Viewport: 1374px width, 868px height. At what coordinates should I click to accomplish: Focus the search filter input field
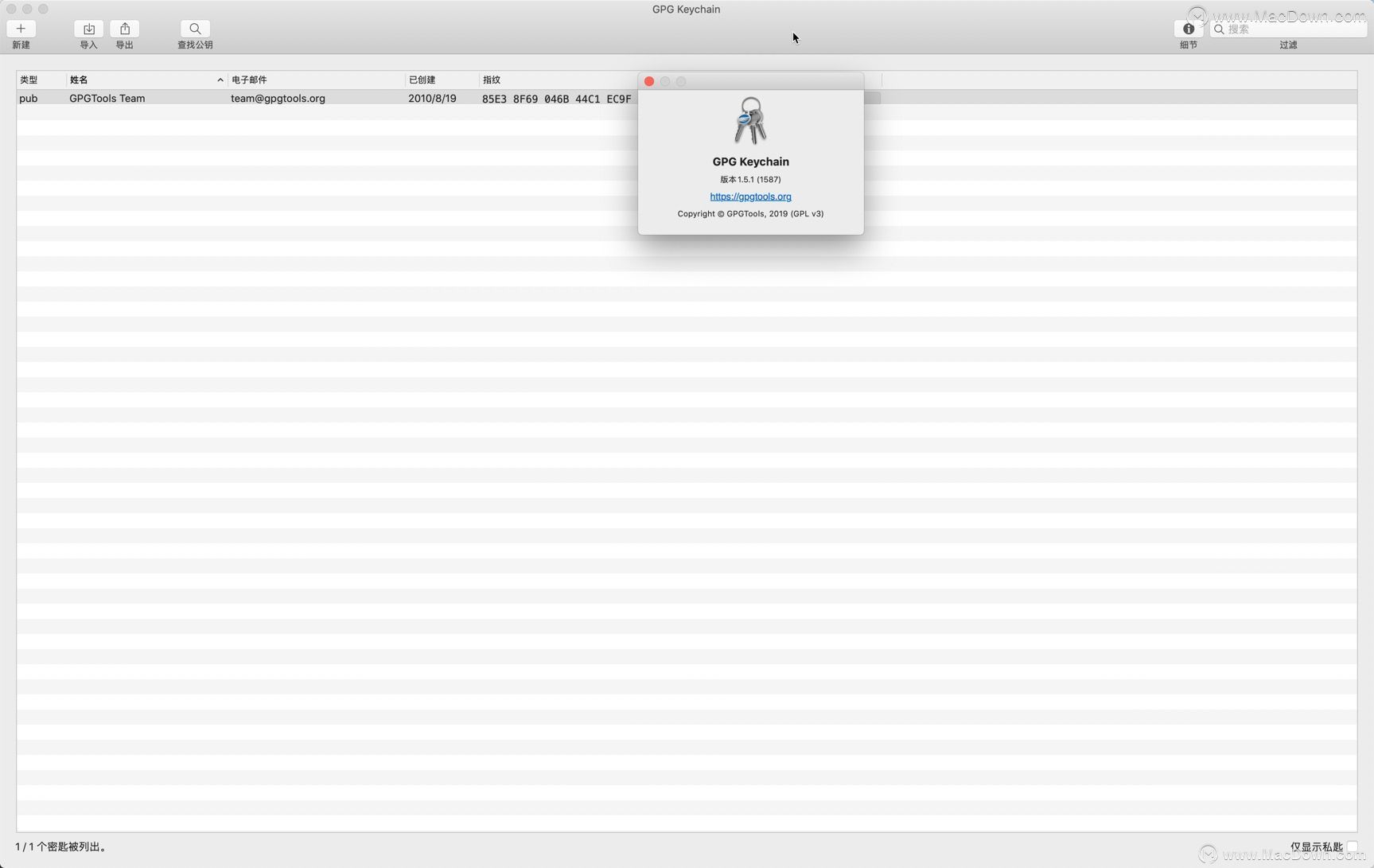(1288, 29)
